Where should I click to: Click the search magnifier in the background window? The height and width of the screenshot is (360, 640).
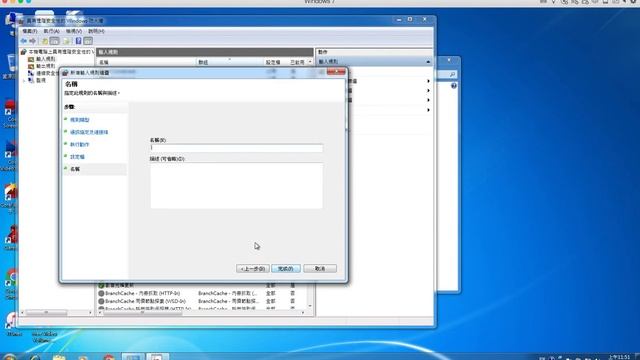(x=452, y=74)
